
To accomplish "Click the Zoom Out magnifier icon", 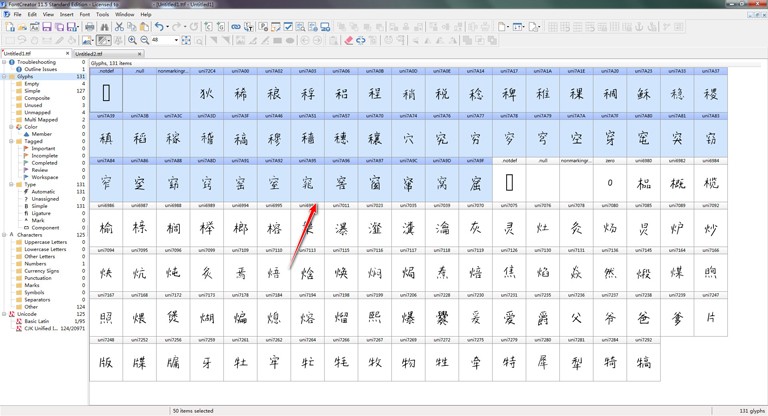I will pos(145,40).
